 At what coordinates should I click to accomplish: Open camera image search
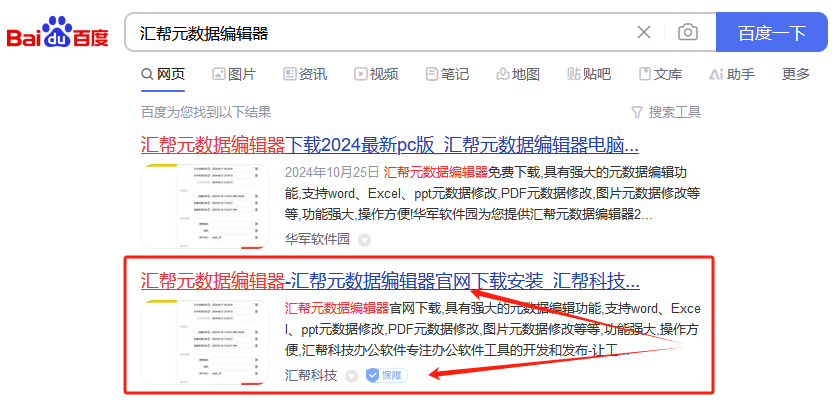tap(687, 32)
